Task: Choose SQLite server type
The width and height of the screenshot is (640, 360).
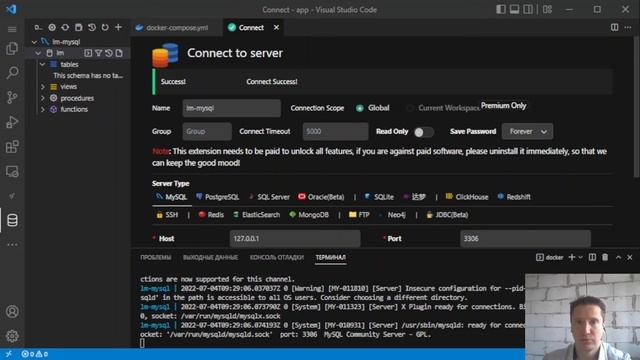Action: [379, 197]
